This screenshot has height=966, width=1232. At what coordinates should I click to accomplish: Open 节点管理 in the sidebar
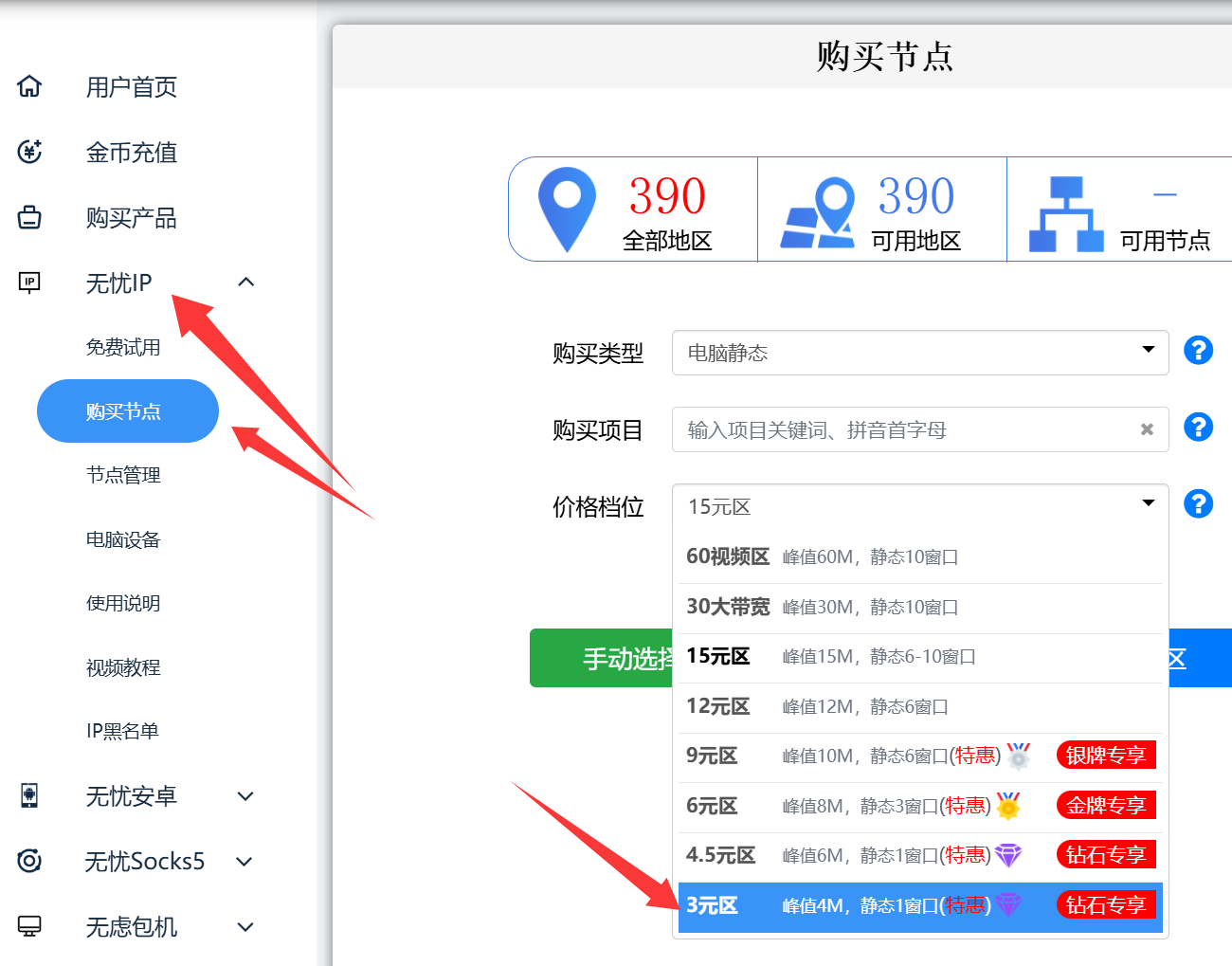123,475
